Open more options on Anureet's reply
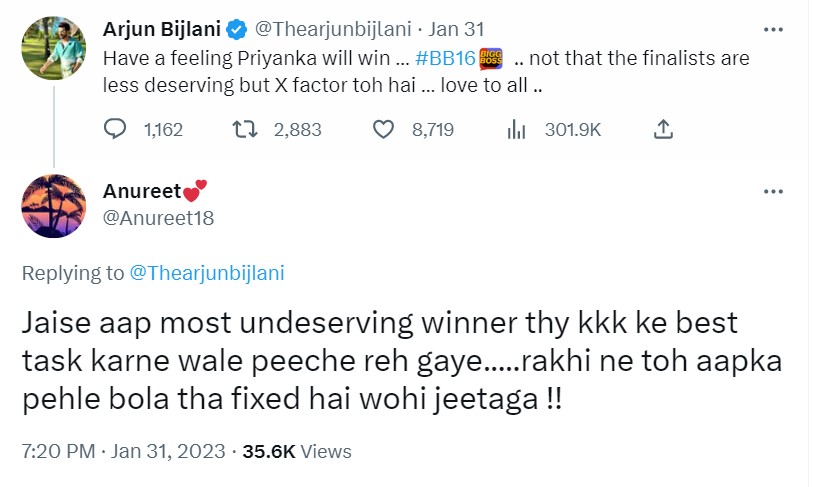814x487 pixels. click(x=773, y=191)
